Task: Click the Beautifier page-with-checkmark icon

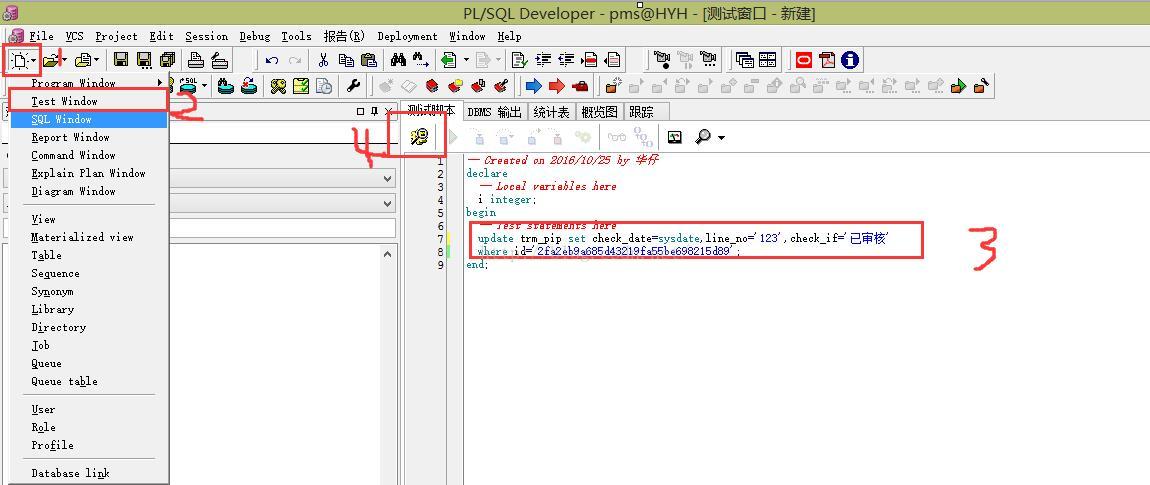Action: point(520,60)
